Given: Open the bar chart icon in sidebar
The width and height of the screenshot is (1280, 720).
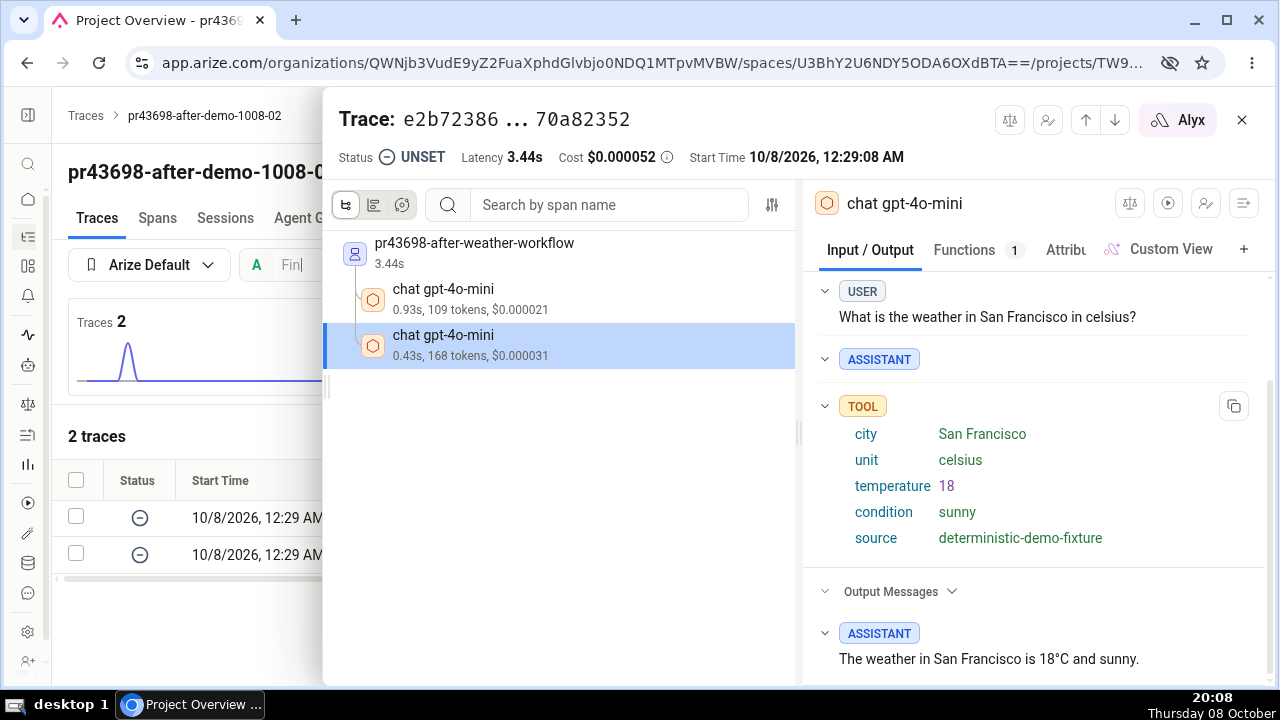Looking at the screenshot, I should (x=28, y=465).
